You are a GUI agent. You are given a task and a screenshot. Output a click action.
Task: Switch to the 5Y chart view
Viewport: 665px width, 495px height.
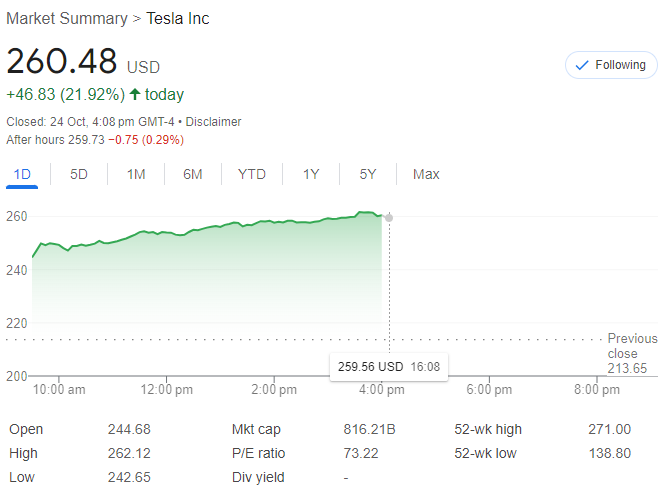tap(368, 174)
